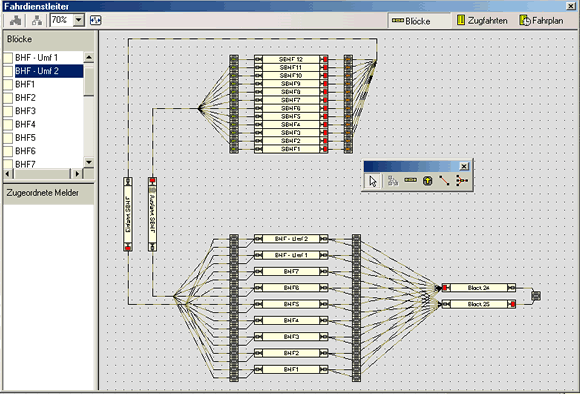Select the Block 25 element in diagram
Viewport: 580px width, 394px height.
pos(479,304)
